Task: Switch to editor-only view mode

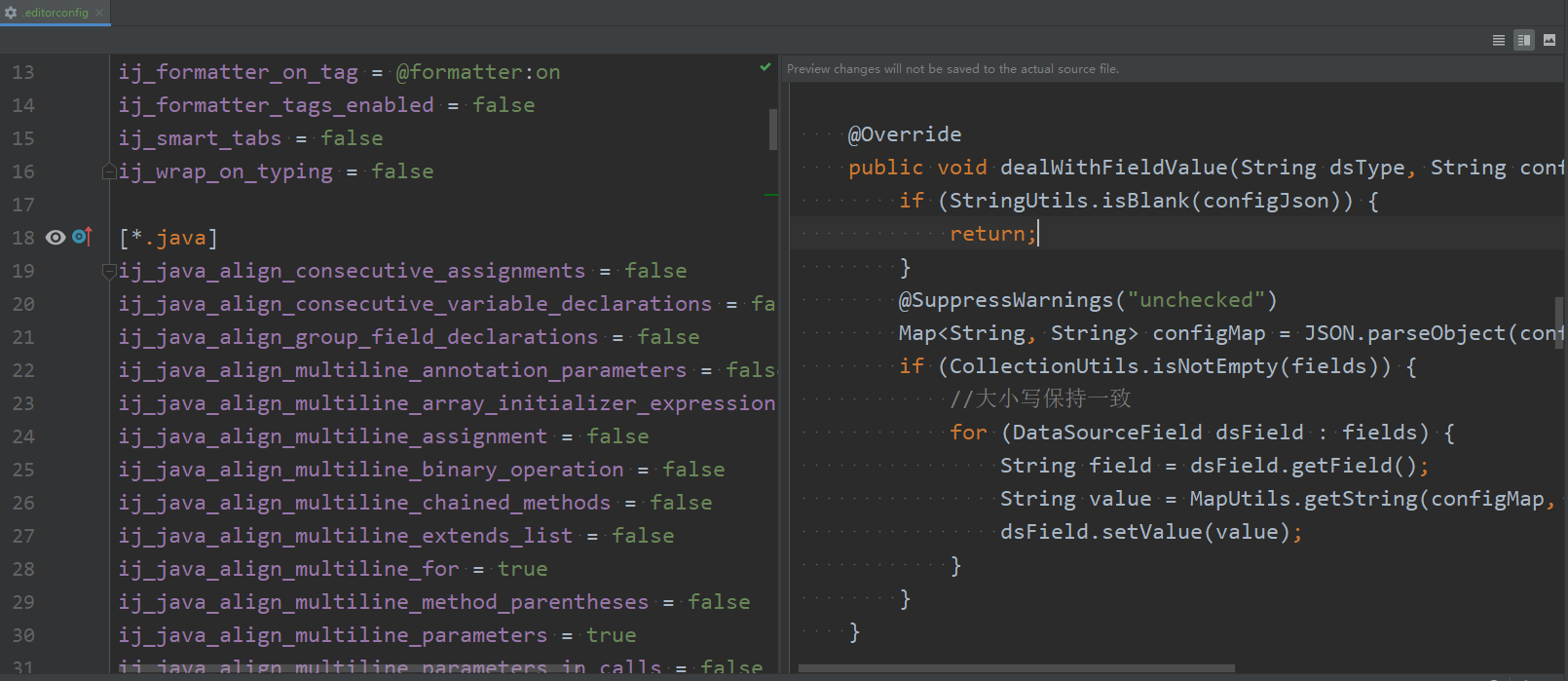Action: click(x=1499, y=40)
